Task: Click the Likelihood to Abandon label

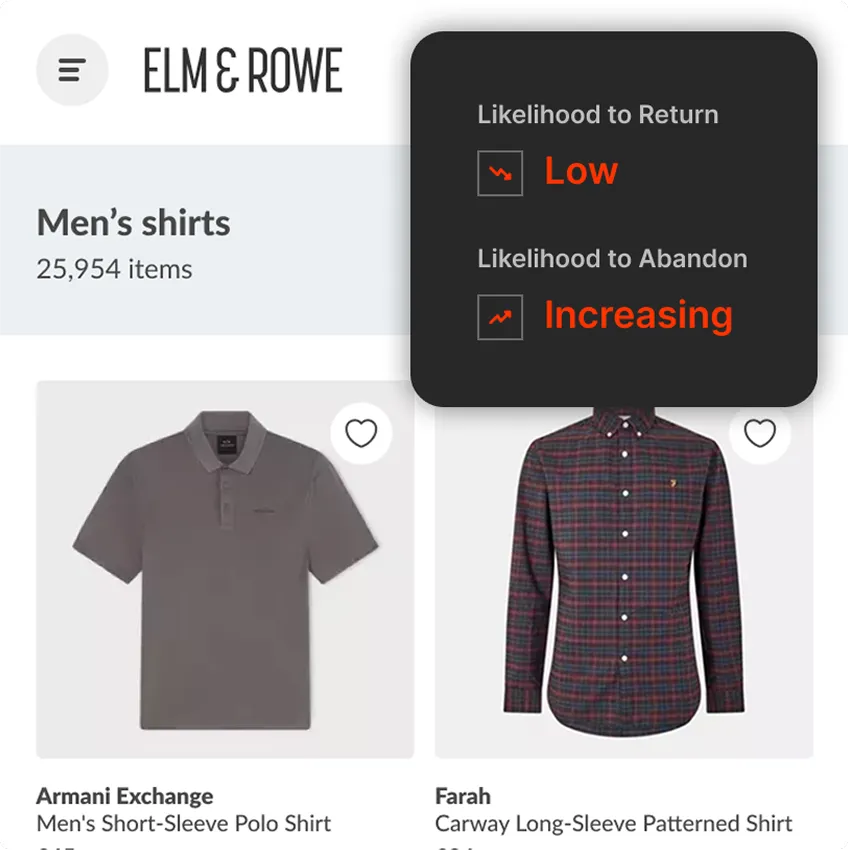Action: point(613,259)
